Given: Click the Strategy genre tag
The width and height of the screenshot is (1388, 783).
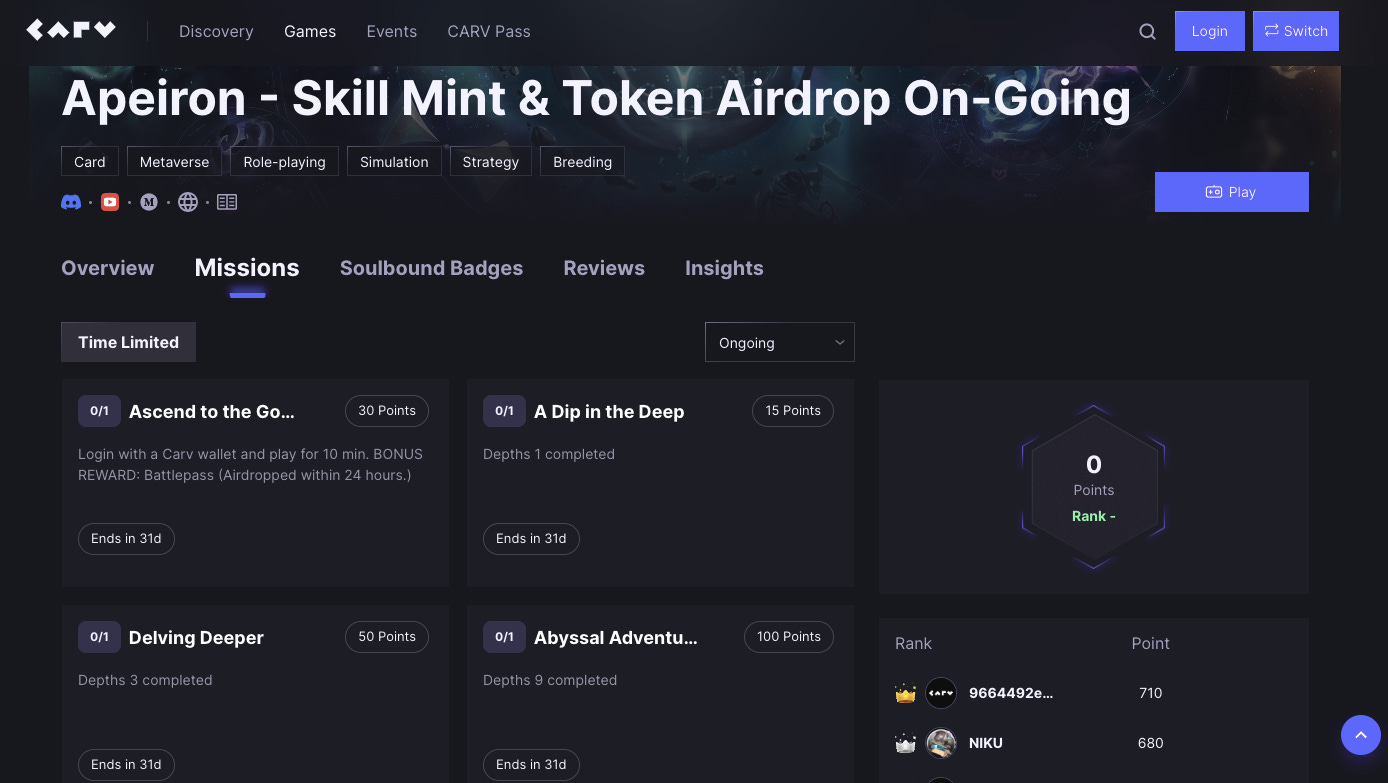Looking at the screenshot, I should pos(491,161).
